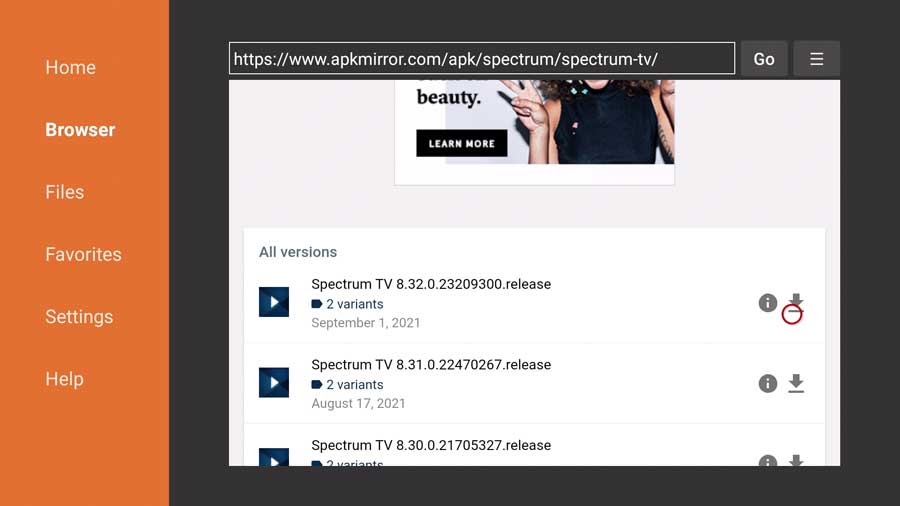Click the Spectrum TV 8.32.0 app icon
The height and width of the screenshot is (506, 900).
pos(274,302)
